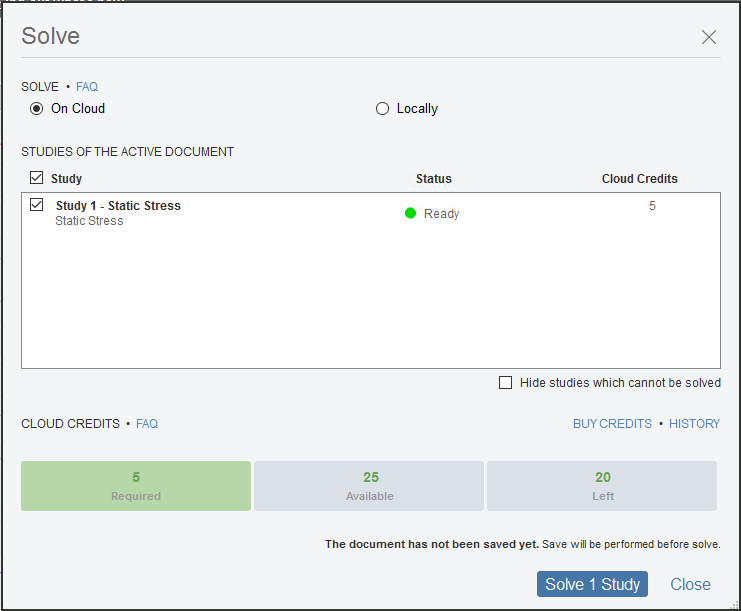
Task: Click the Close text button
Action: coord(690,585)
